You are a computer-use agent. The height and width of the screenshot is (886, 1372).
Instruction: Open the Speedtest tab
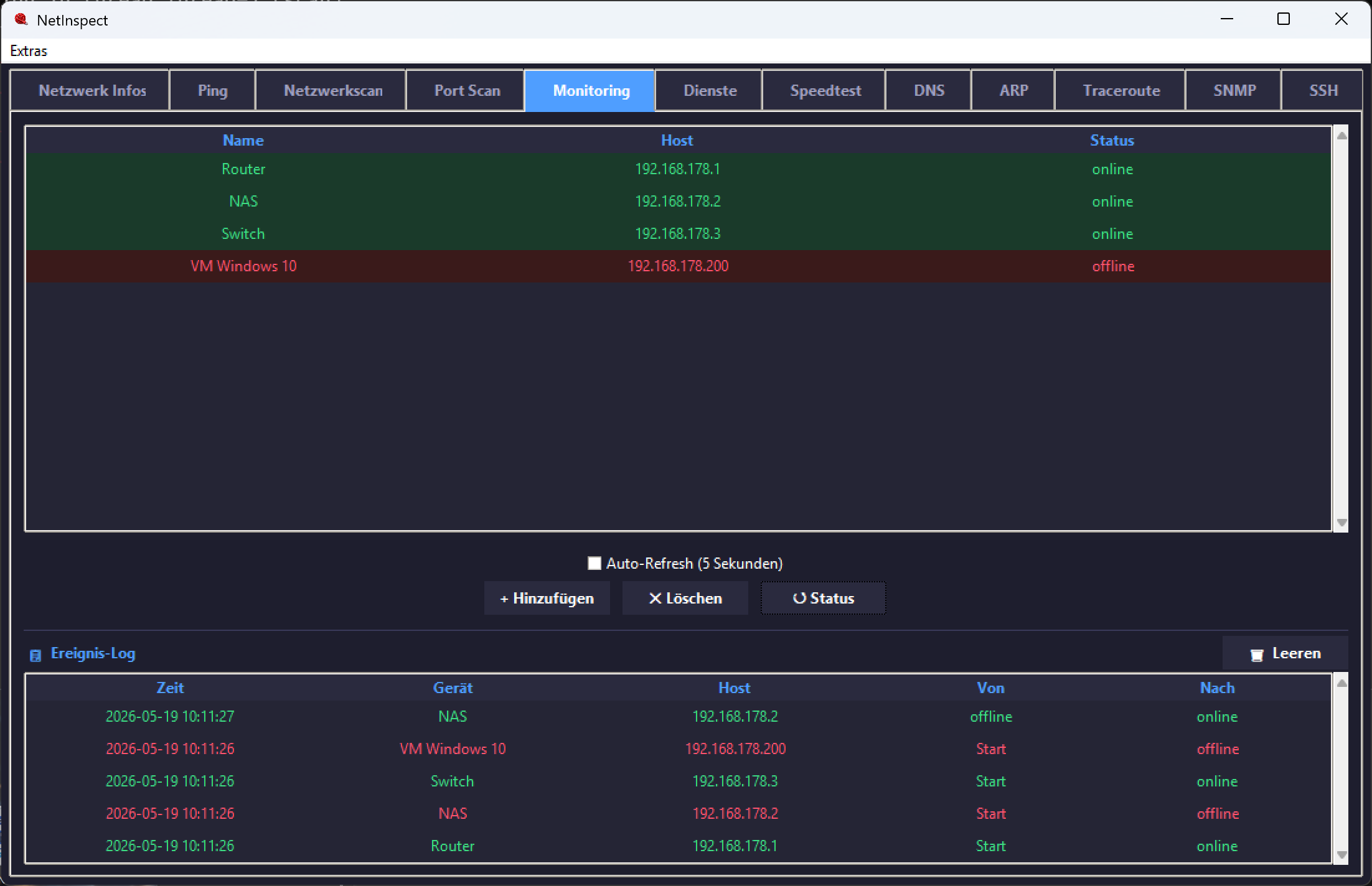click(825, 90)
